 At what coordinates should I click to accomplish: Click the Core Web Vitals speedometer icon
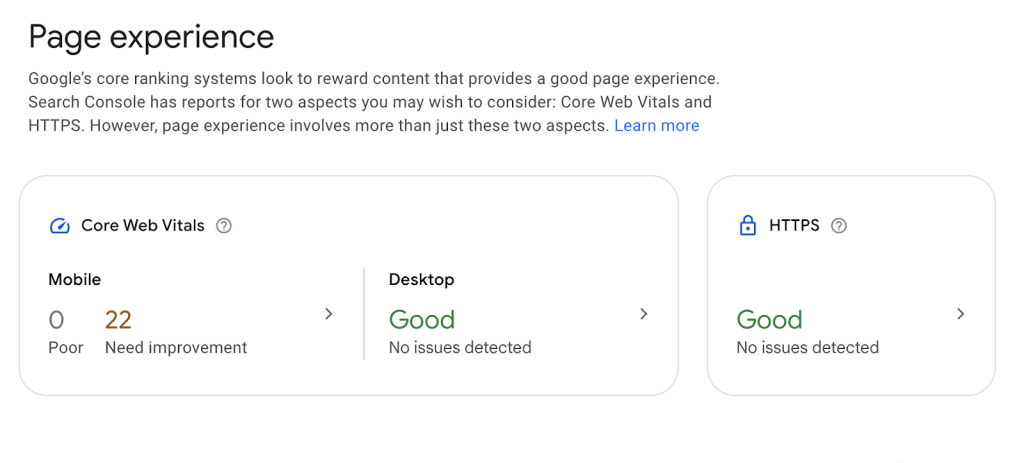tap(60, 226)
